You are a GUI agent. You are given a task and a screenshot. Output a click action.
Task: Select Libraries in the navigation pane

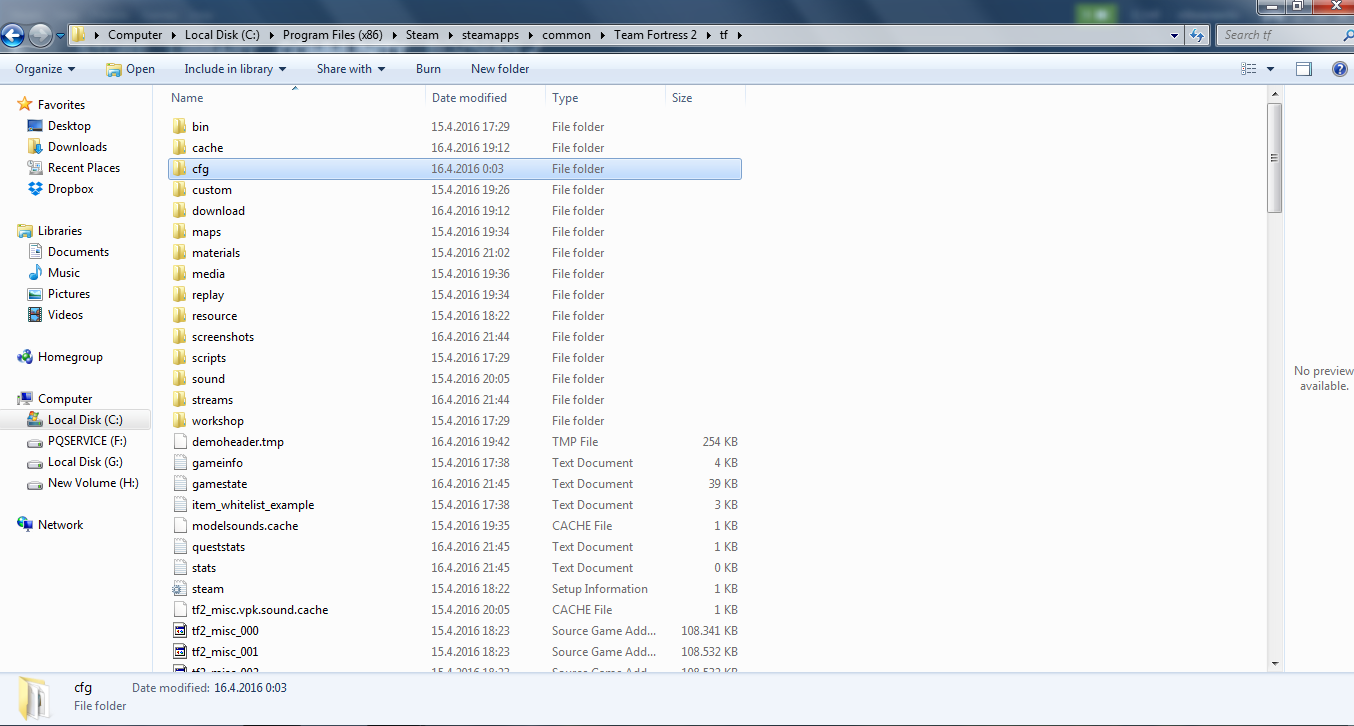tap(60, 231)
